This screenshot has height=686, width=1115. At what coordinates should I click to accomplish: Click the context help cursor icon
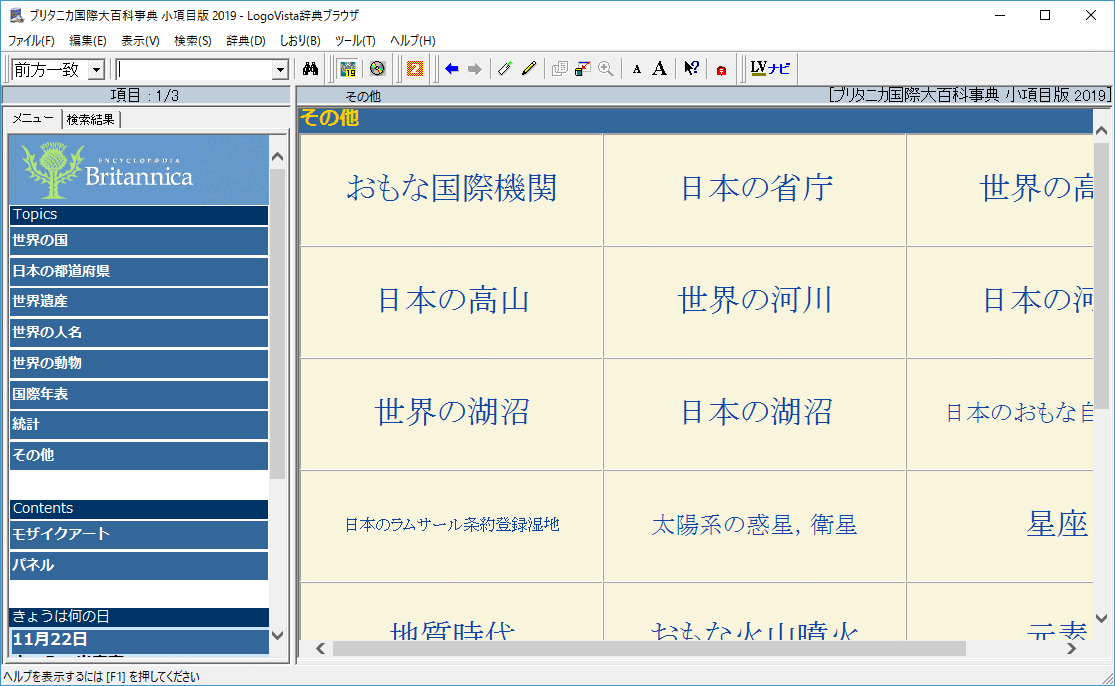tap(691, 69)
